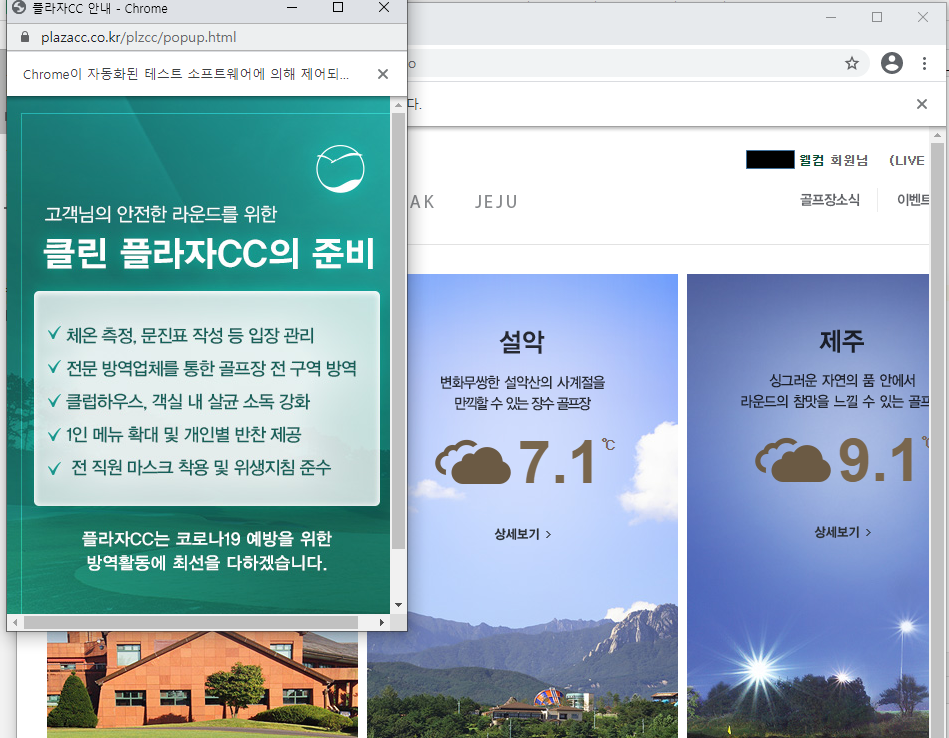Click the 7.1 temperature on 설악 card
This screenshot has height=738, width=949.
[x=558, y=462]
